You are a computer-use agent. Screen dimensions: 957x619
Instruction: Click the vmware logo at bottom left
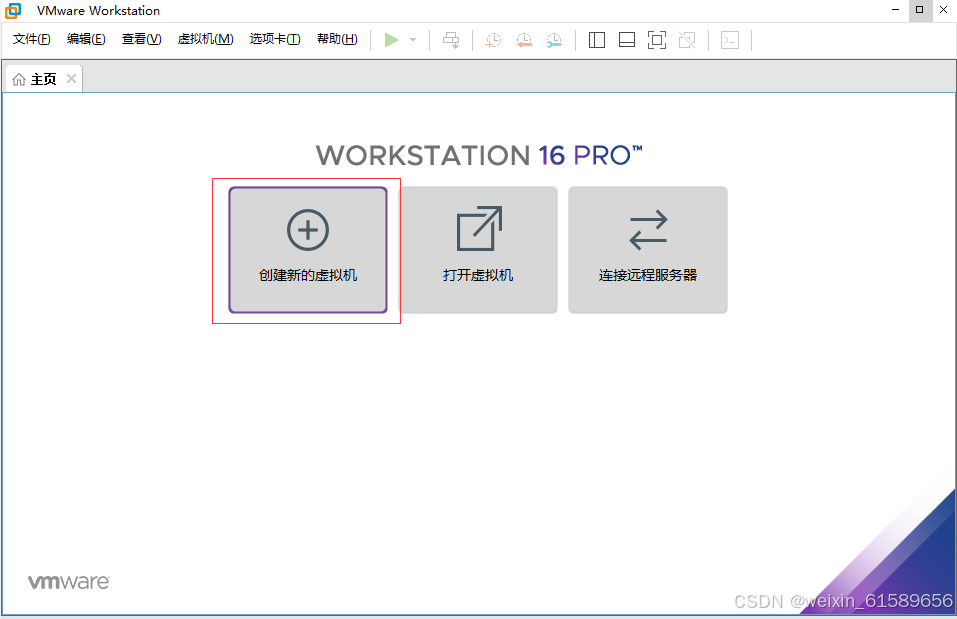[69, 582]
